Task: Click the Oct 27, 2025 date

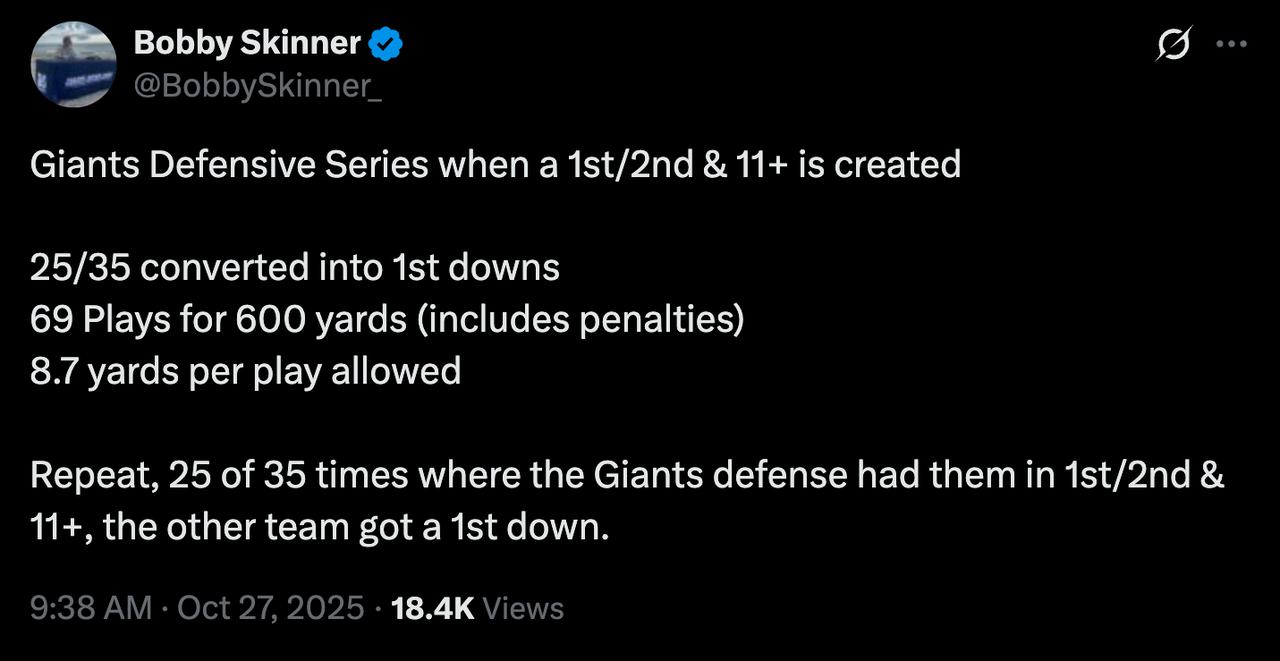Action: 270,608
